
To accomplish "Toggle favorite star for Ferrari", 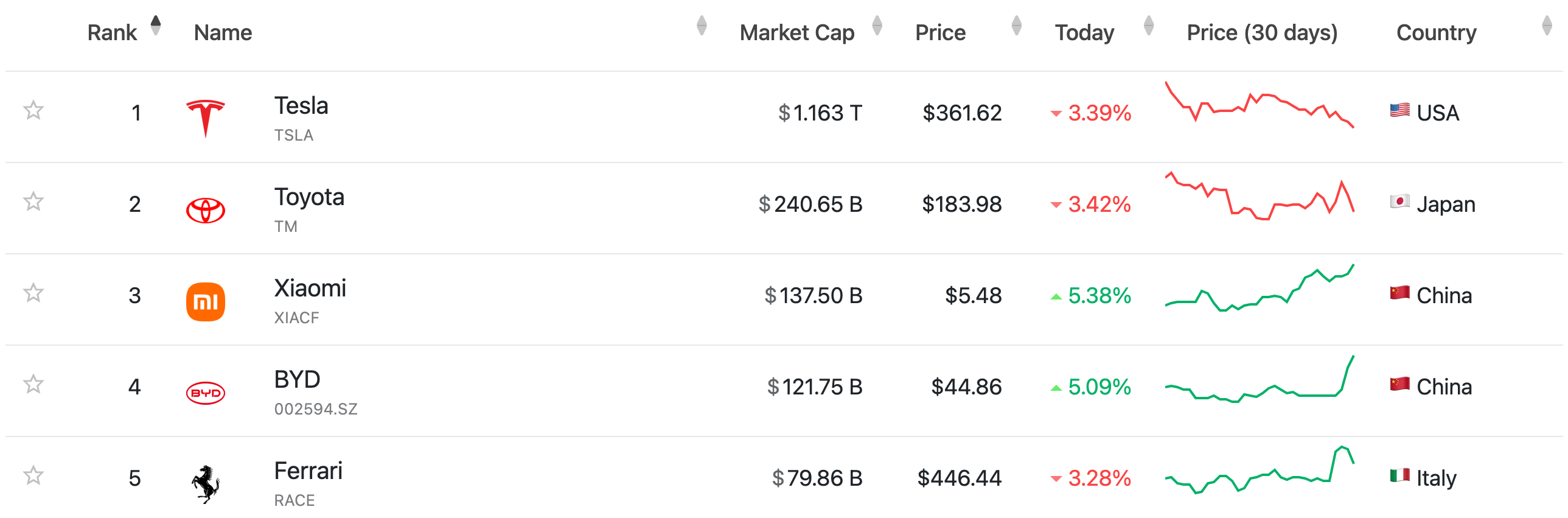I will [x=33, y=476].
